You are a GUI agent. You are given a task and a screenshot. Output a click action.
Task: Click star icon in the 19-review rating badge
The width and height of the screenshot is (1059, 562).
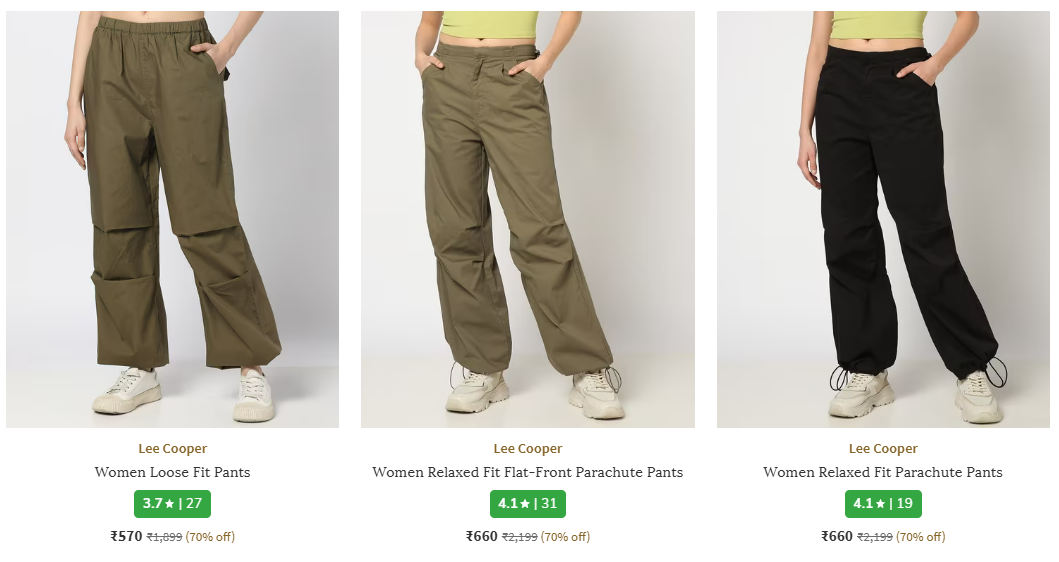880,504
